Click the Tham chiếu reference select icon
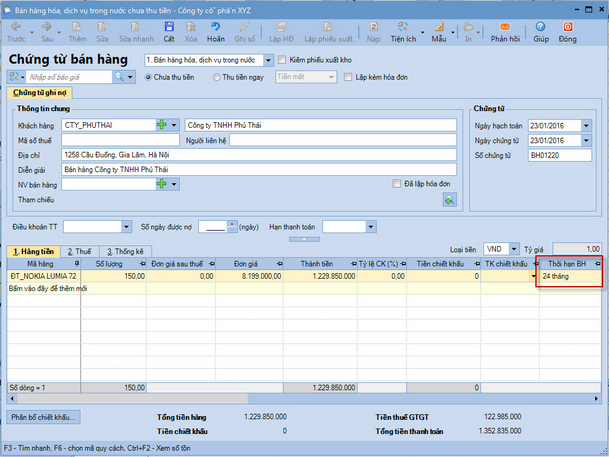This screenshot has width=609, height=457. 449,200
